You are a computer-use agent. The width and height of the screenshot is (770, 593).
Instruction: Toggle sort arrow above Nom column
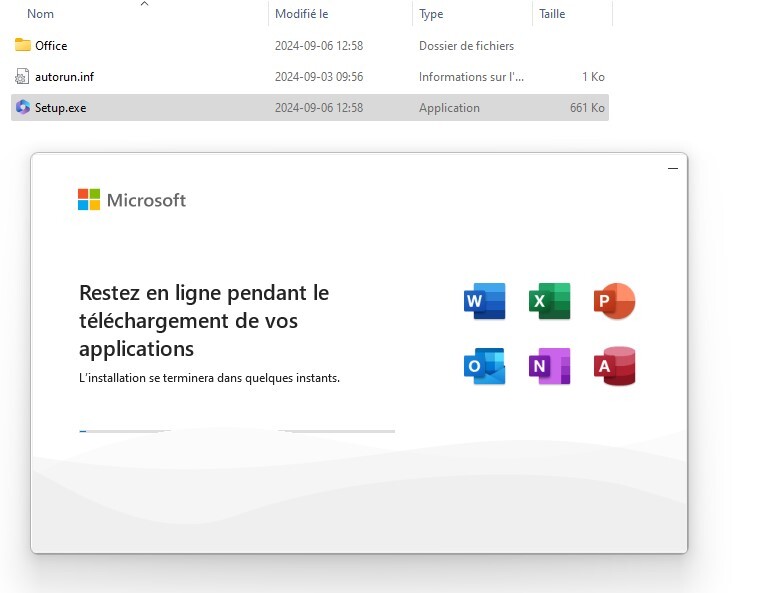coord(144,4)
